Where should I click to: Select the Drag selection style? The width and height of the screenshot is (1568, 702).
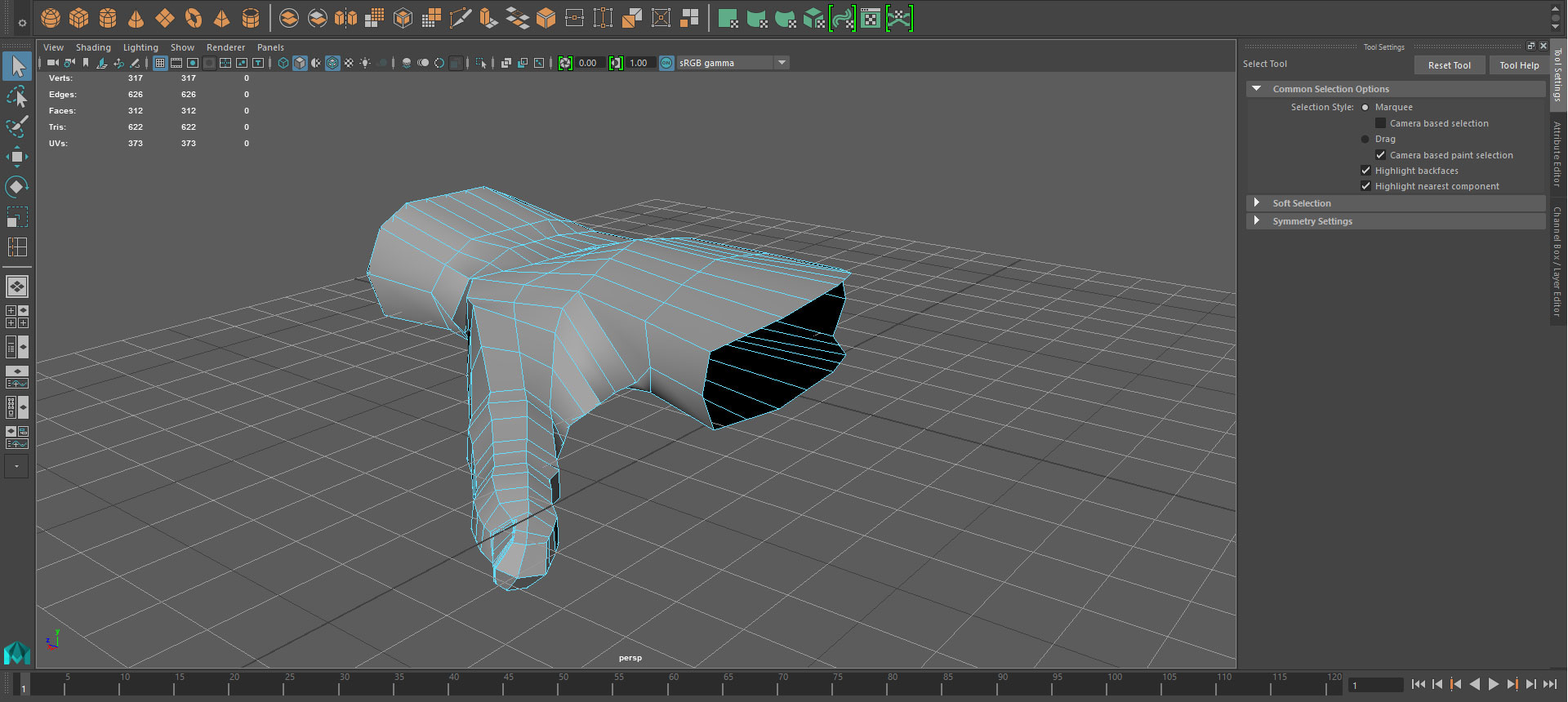point(1365,139)
